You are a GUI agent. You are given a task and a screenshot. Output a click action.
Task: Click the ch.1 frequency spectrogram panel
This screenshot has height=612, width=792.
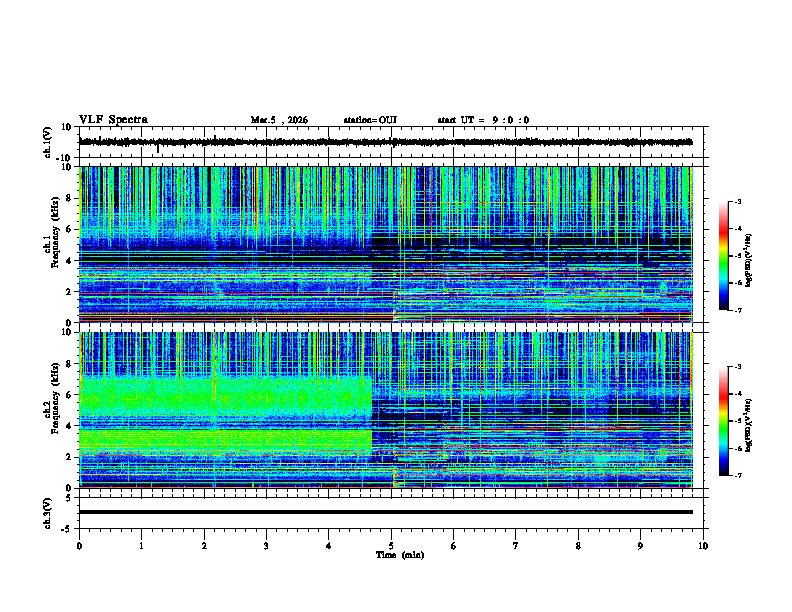(x=386, y=244)
